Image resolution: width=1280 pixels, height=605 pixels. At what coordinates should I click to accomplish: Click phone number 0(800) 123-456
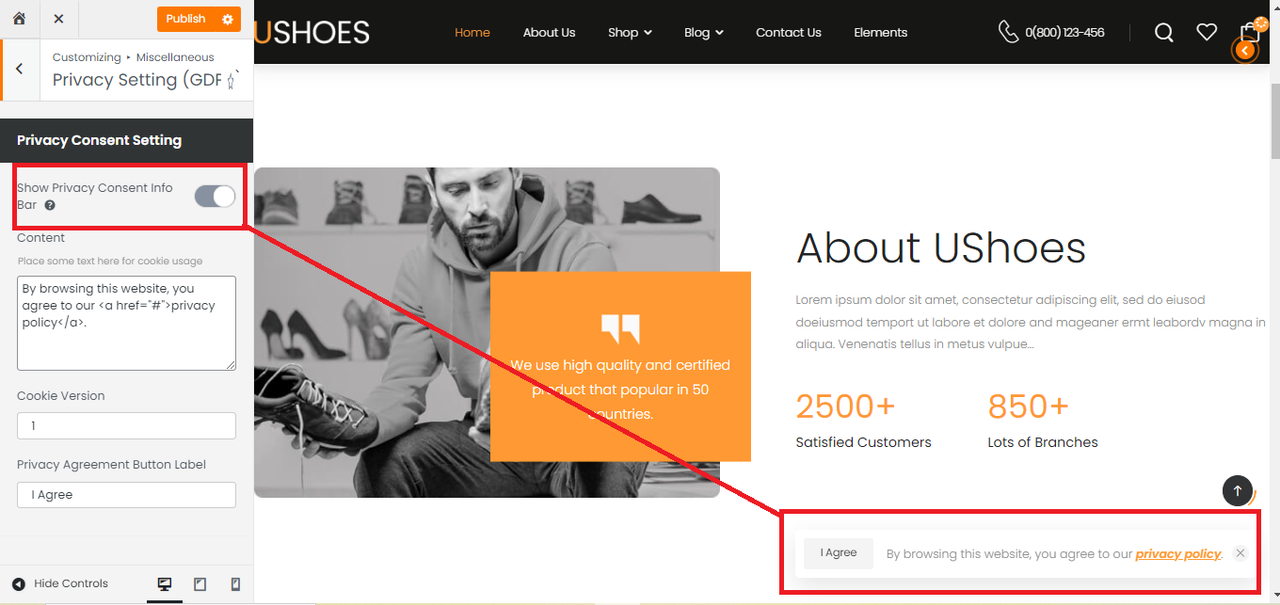pyautogui.click(x=1065, y=32)
